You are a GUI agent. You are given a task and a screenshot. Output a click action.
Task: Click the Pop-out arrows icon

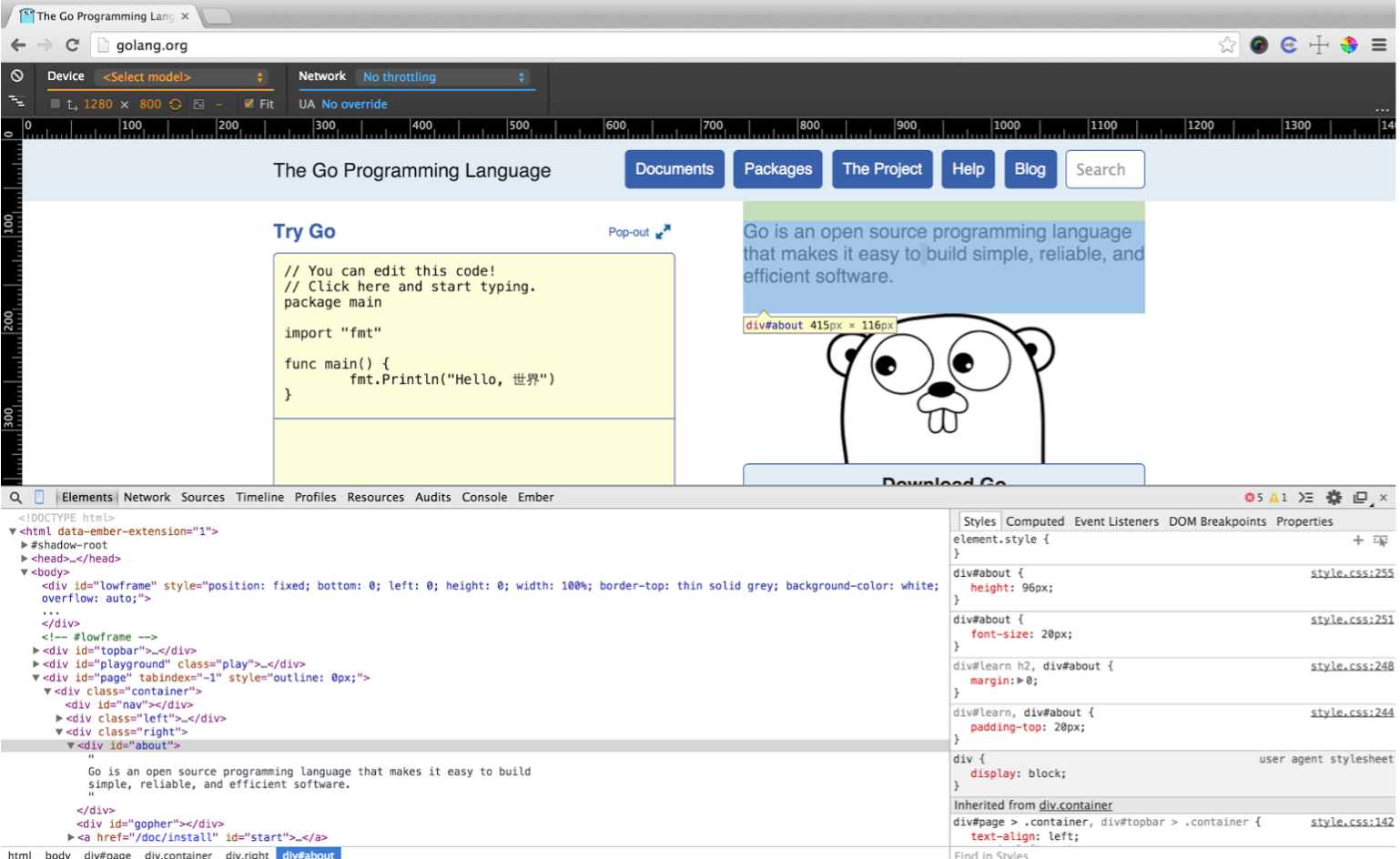(x=664, y=232)
